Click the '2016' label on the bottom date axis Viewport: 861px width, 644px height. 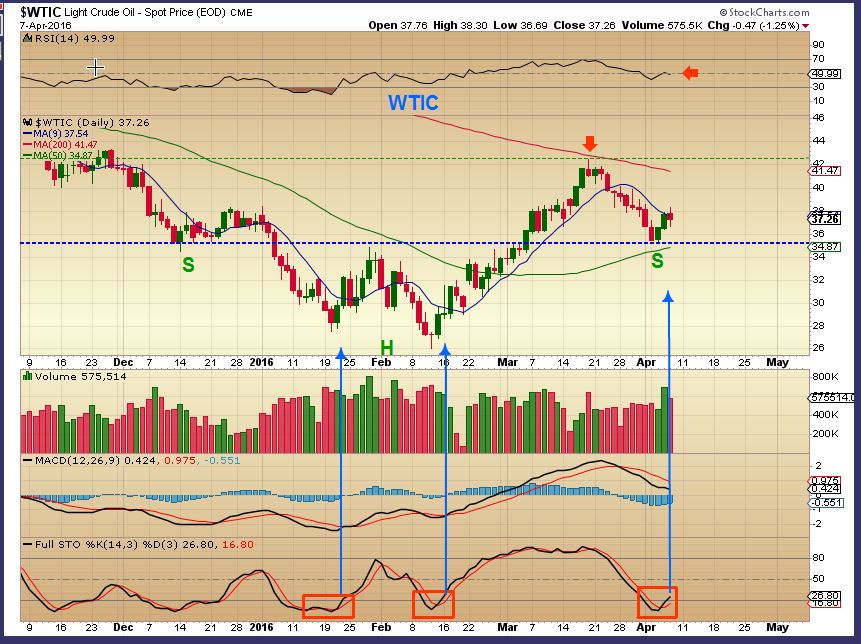coord(261,627)
